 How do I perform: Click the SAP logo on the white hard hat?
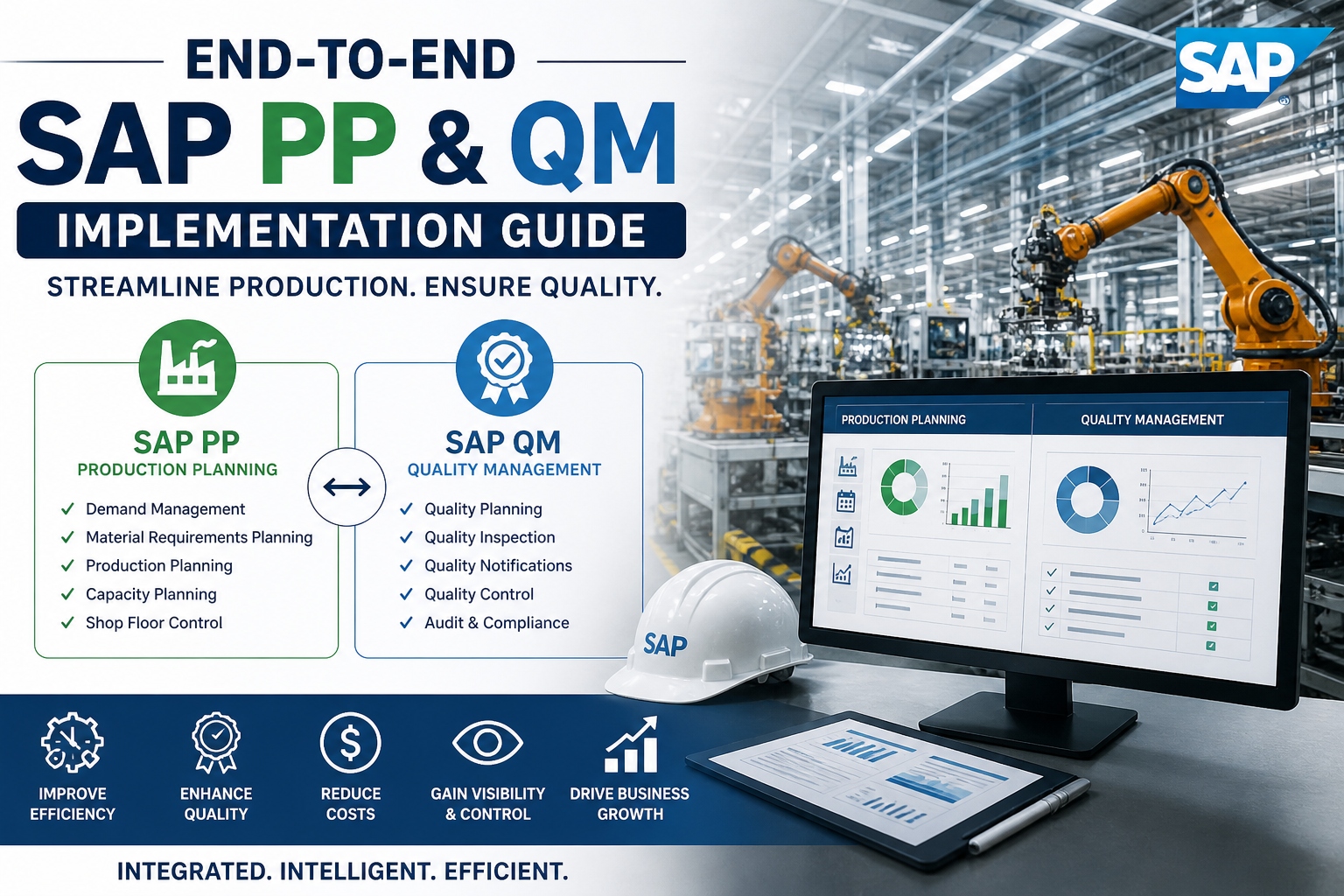pyautogui.click(x=665, y=645)
